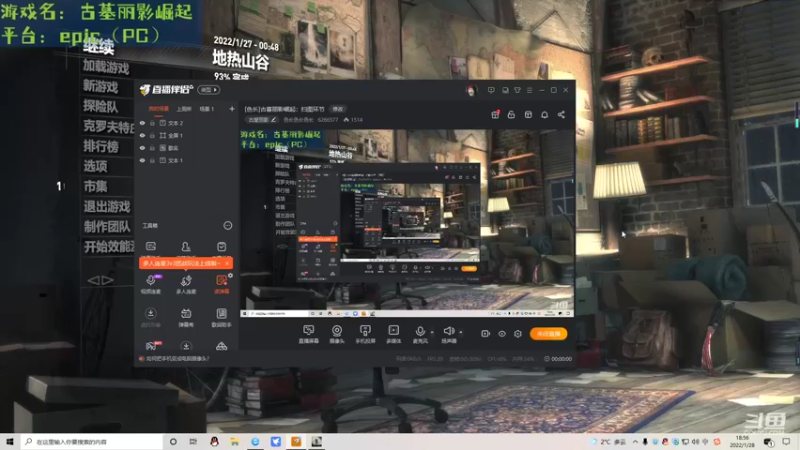Open the video link-mic tool
Viewport: 800px width, 450px height.
[151, 284]
